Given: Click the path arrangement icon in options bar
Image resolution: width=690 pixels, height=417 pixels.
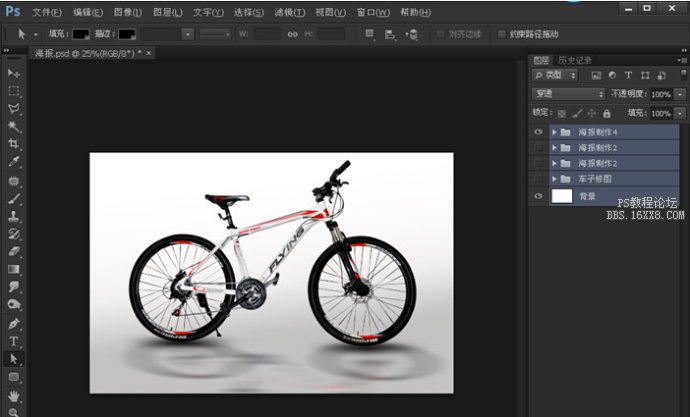Looking at the screenshot, I should tap(412, 35).
